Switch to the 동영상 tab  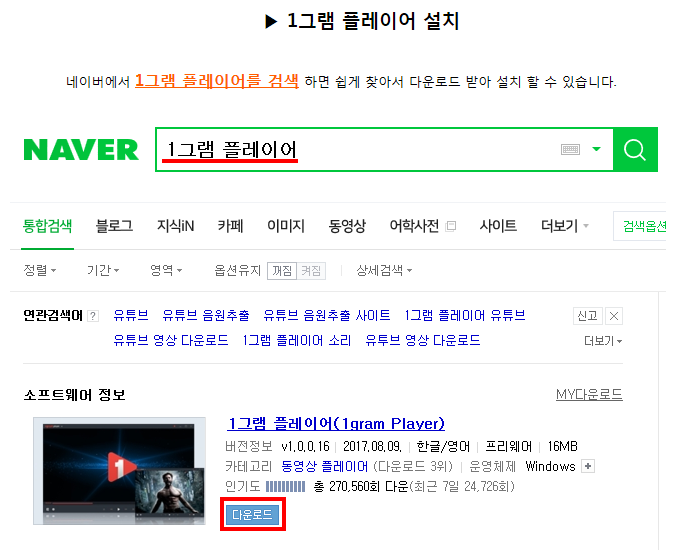pos(347,226)
